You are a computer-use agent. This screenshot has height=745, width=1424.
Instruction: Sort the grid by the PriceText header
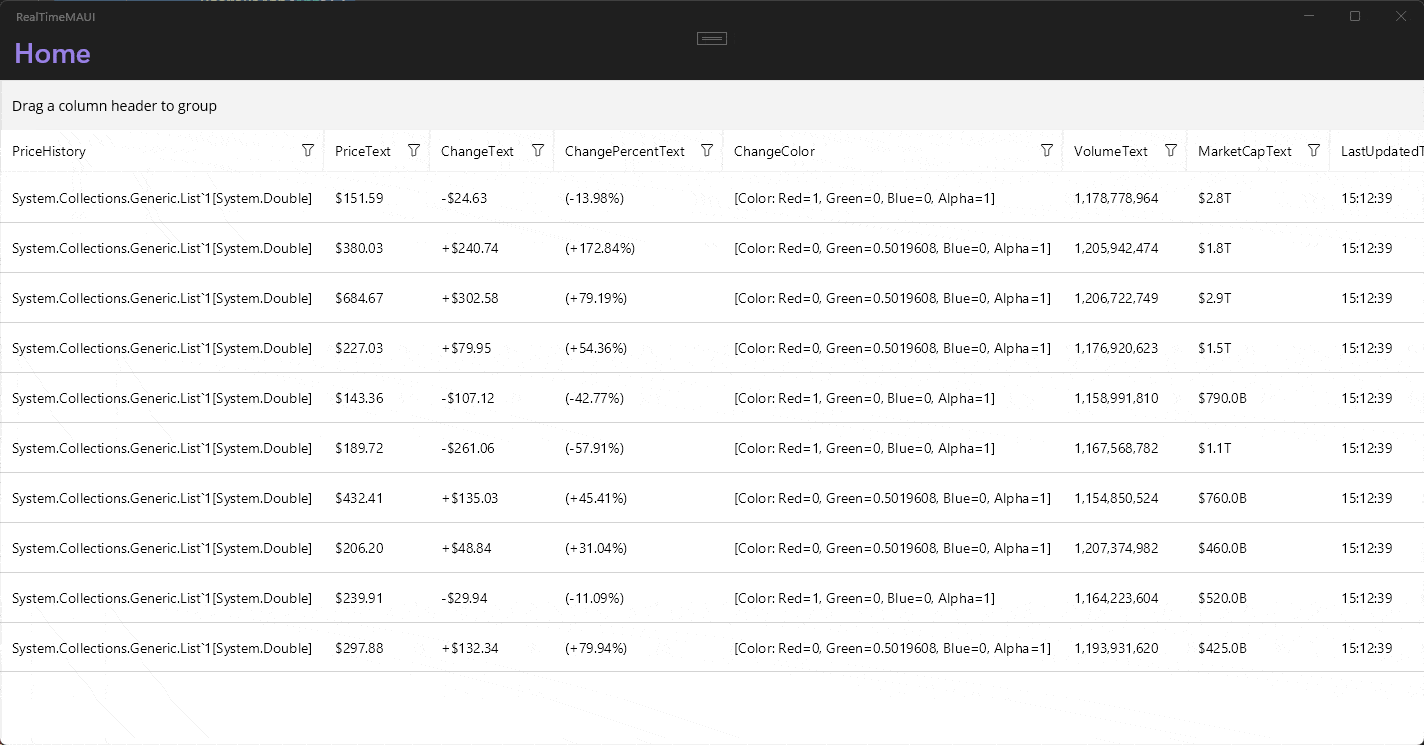[x=362, y=150]
